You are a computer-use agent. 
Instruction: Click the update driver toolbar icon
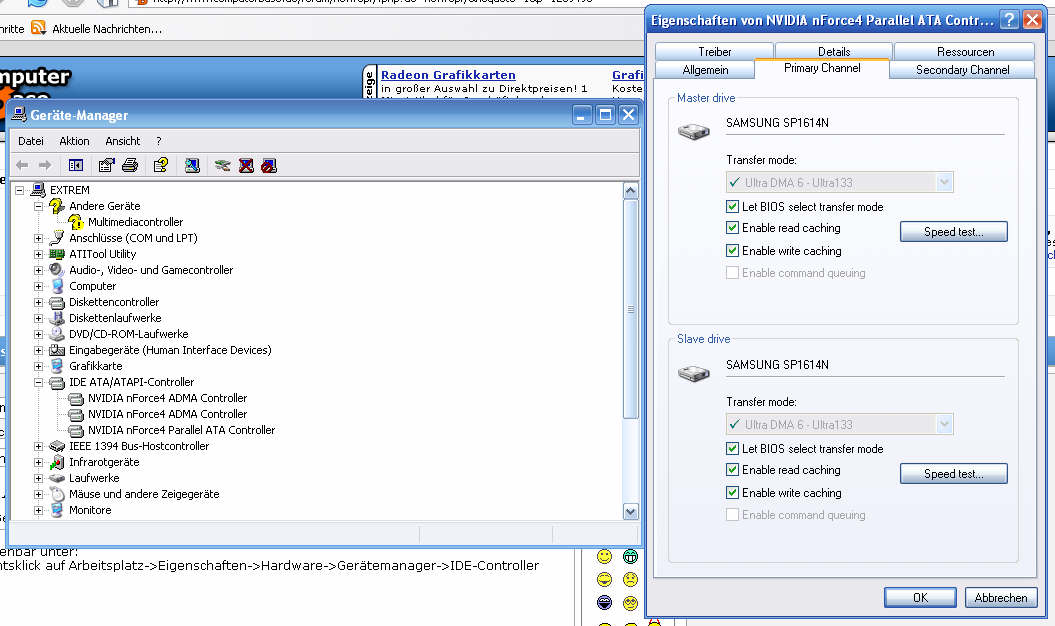click(222, 165)
